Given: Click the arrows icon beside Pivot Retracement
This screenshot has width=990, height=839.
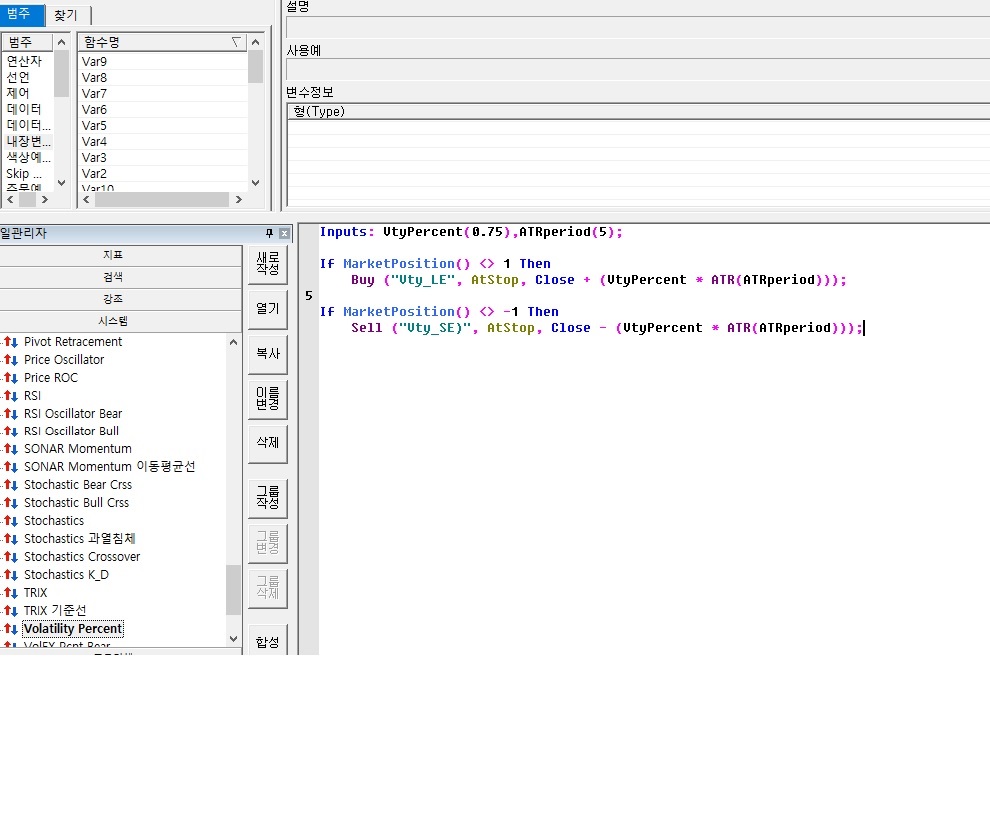Looking at the screenshot, I should (11, 342).
